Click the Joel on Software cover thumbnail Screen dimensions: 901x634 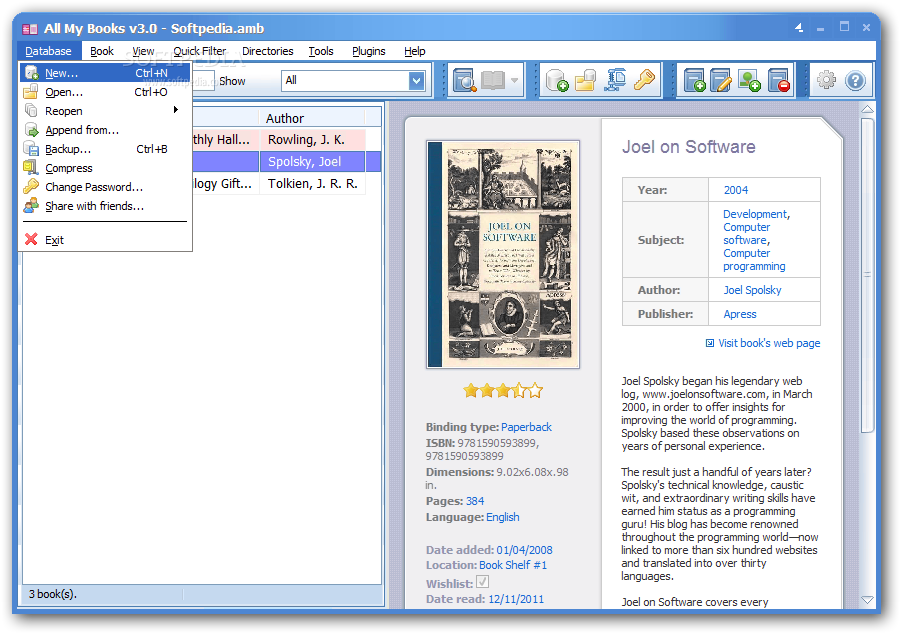pos(503,254)
